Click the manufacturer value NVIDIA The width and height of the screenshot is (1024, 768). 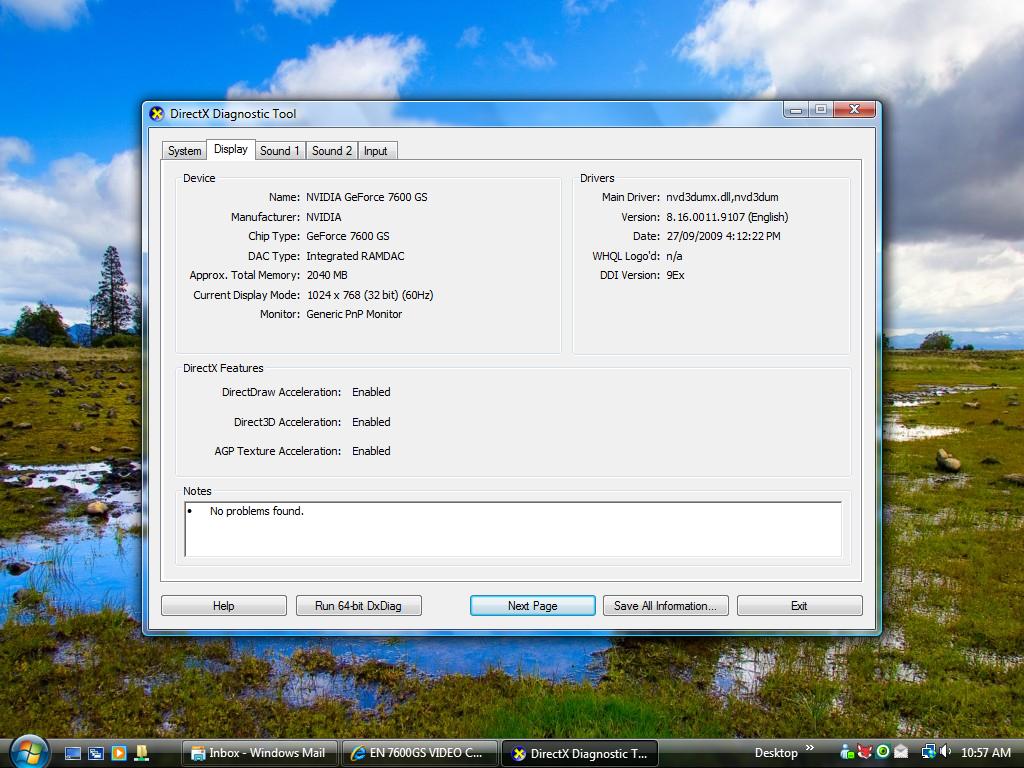point(324,217)
